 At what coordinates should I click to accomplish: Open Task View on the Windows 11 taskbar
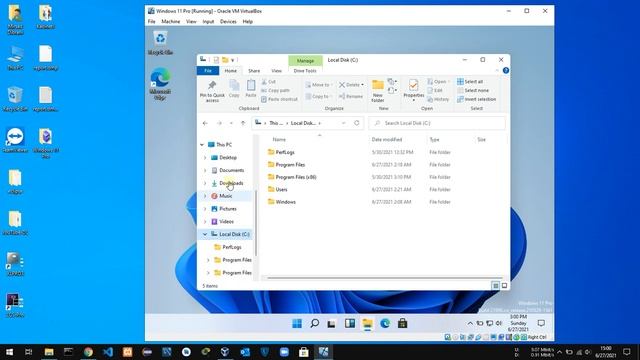[x=332, y=324]
